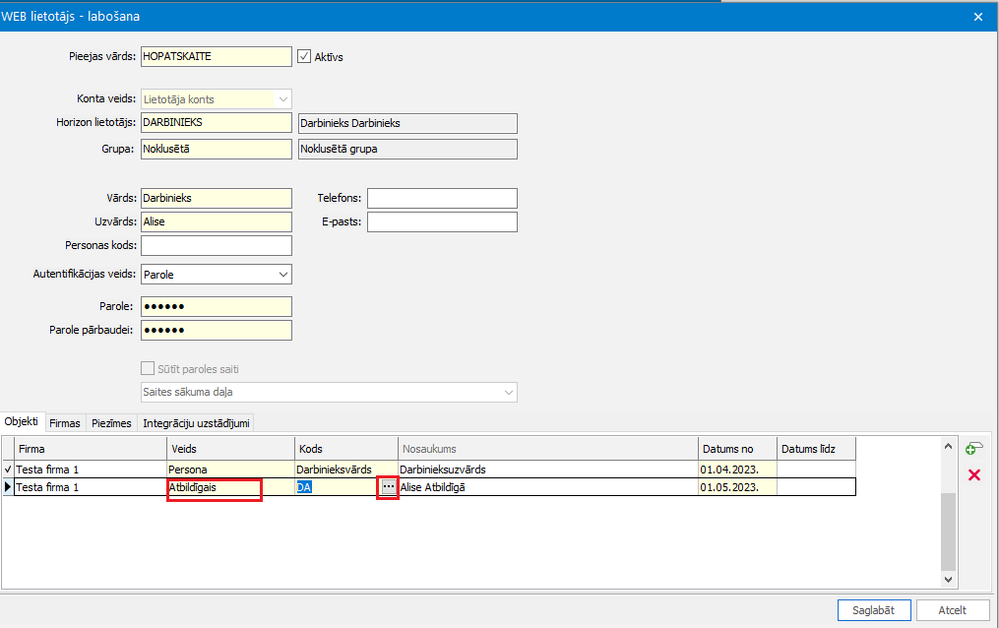Image resolution: width=999 pixels, height=628 pixels.
Task: Click the Horizon lietotājs field
Action: 216,122
